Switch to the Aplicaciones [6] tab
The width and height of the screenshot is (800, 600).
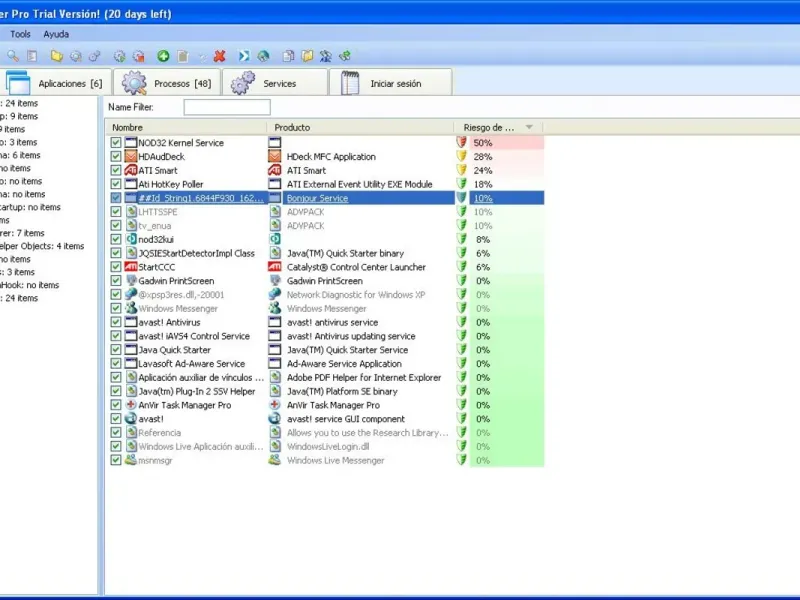click(x=55, y=83)
